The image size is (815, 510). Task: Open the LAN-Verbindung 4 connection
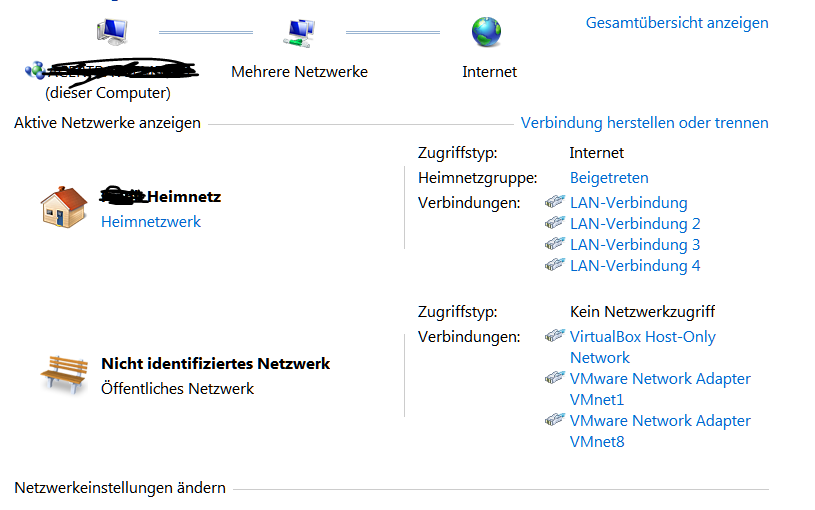click(635, 266)
